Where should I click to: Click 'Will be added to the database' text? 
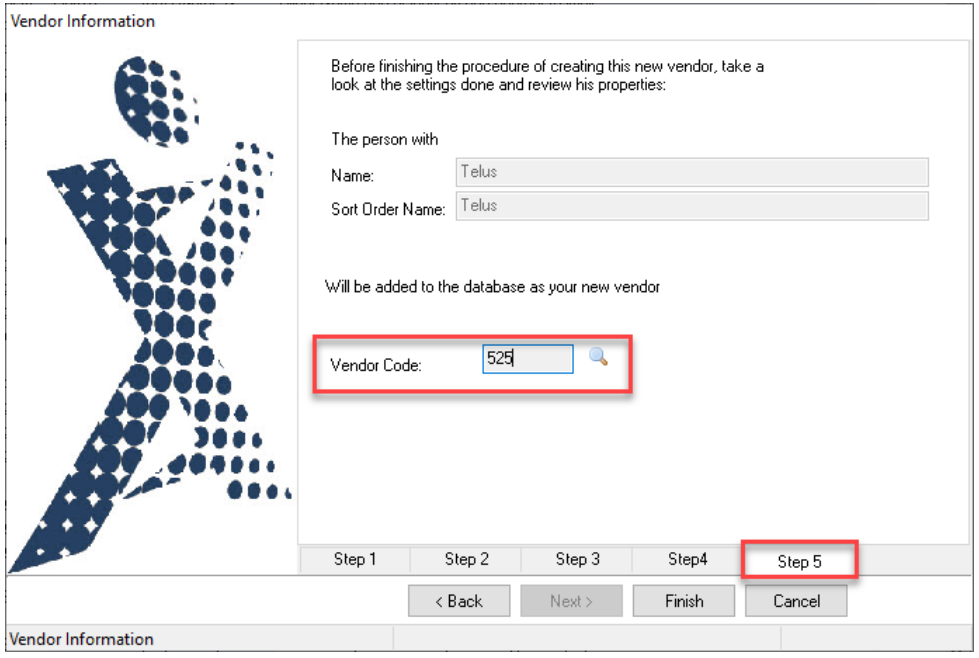(x=492, y=287)
